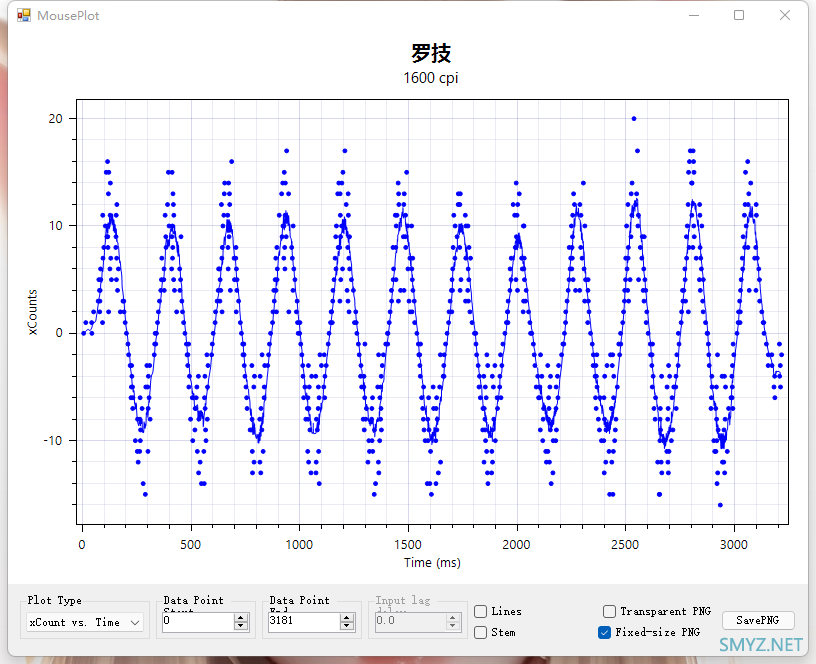Click the y-axis tick label '-10'
This screenshot has width=816, height=664.
click(53, 441)
